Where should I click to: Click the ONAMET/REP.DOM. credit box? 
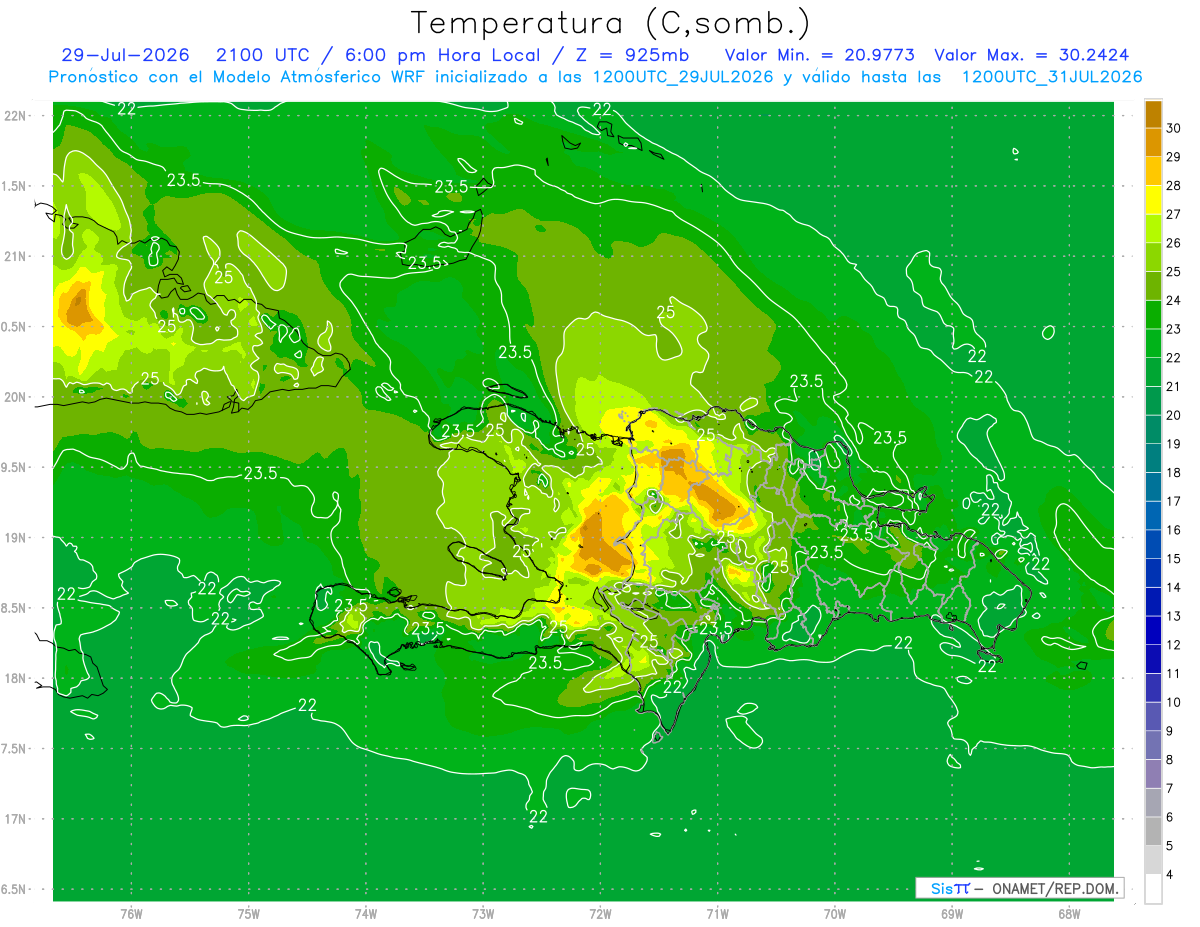(x=1020, y=888)
